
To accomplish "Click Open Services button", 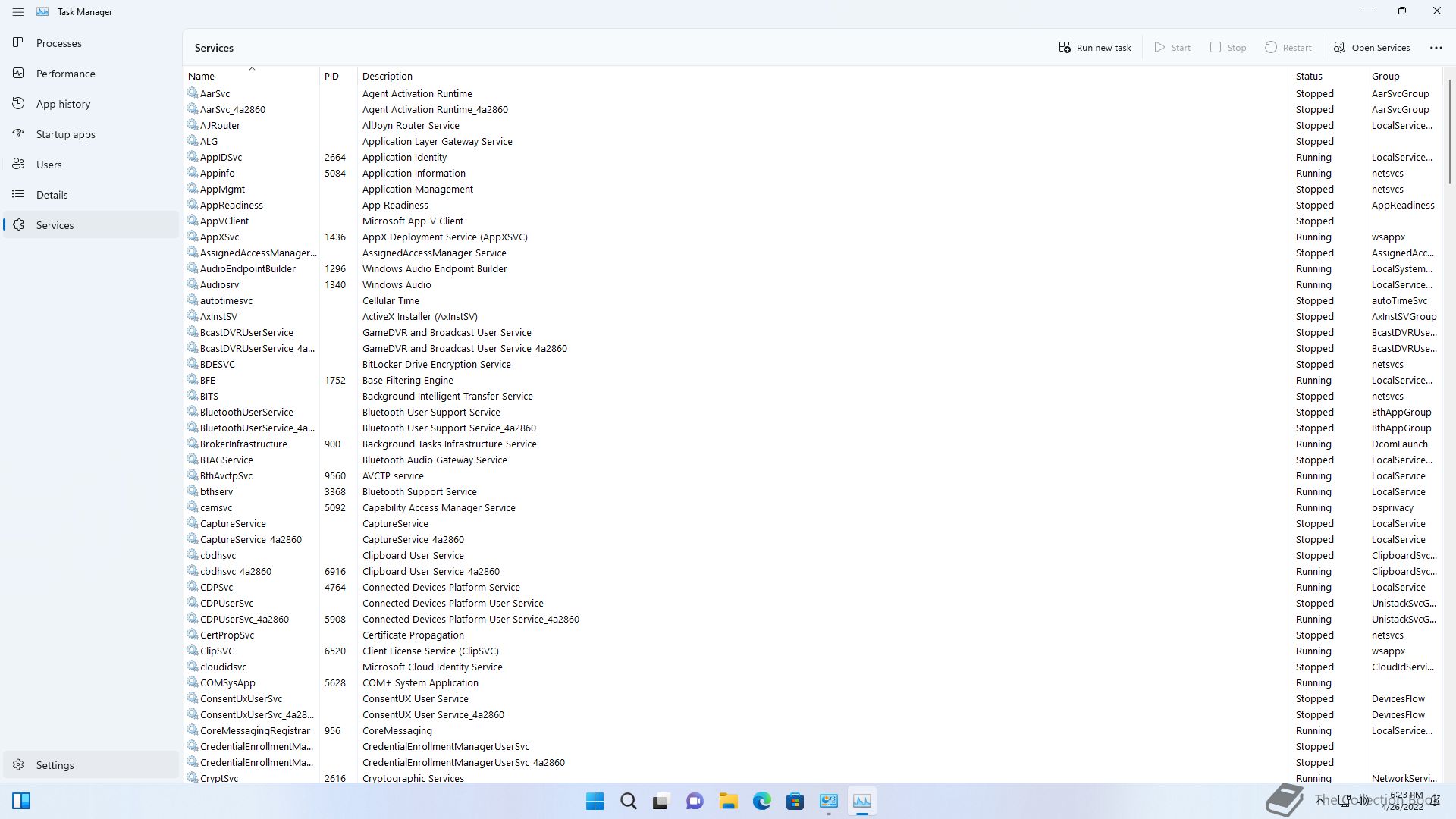I will pyautogui.click(x=1372, y=47).
